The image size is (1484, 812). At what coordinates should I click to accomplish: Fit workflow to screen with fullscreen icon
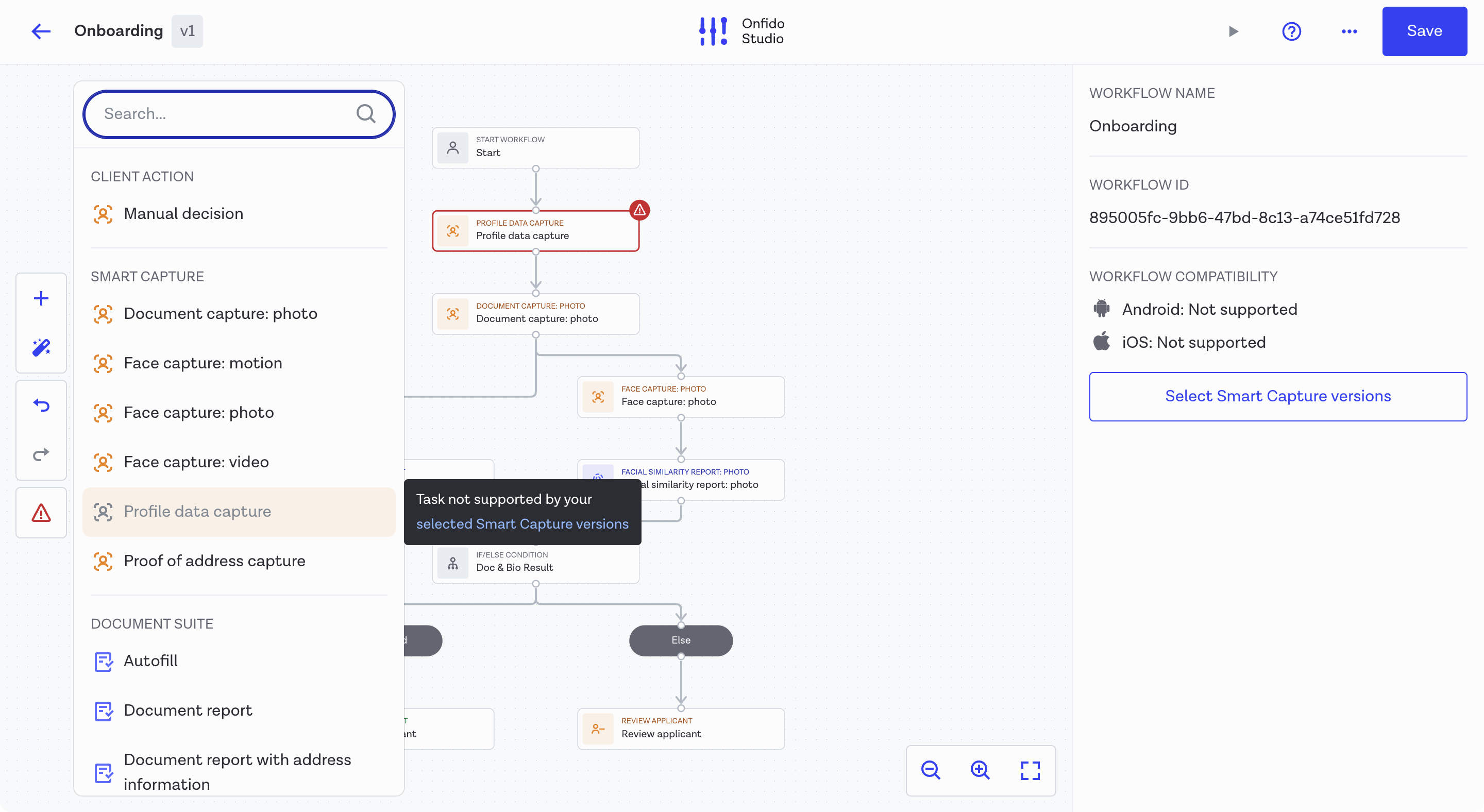(x=1030, y=770)
